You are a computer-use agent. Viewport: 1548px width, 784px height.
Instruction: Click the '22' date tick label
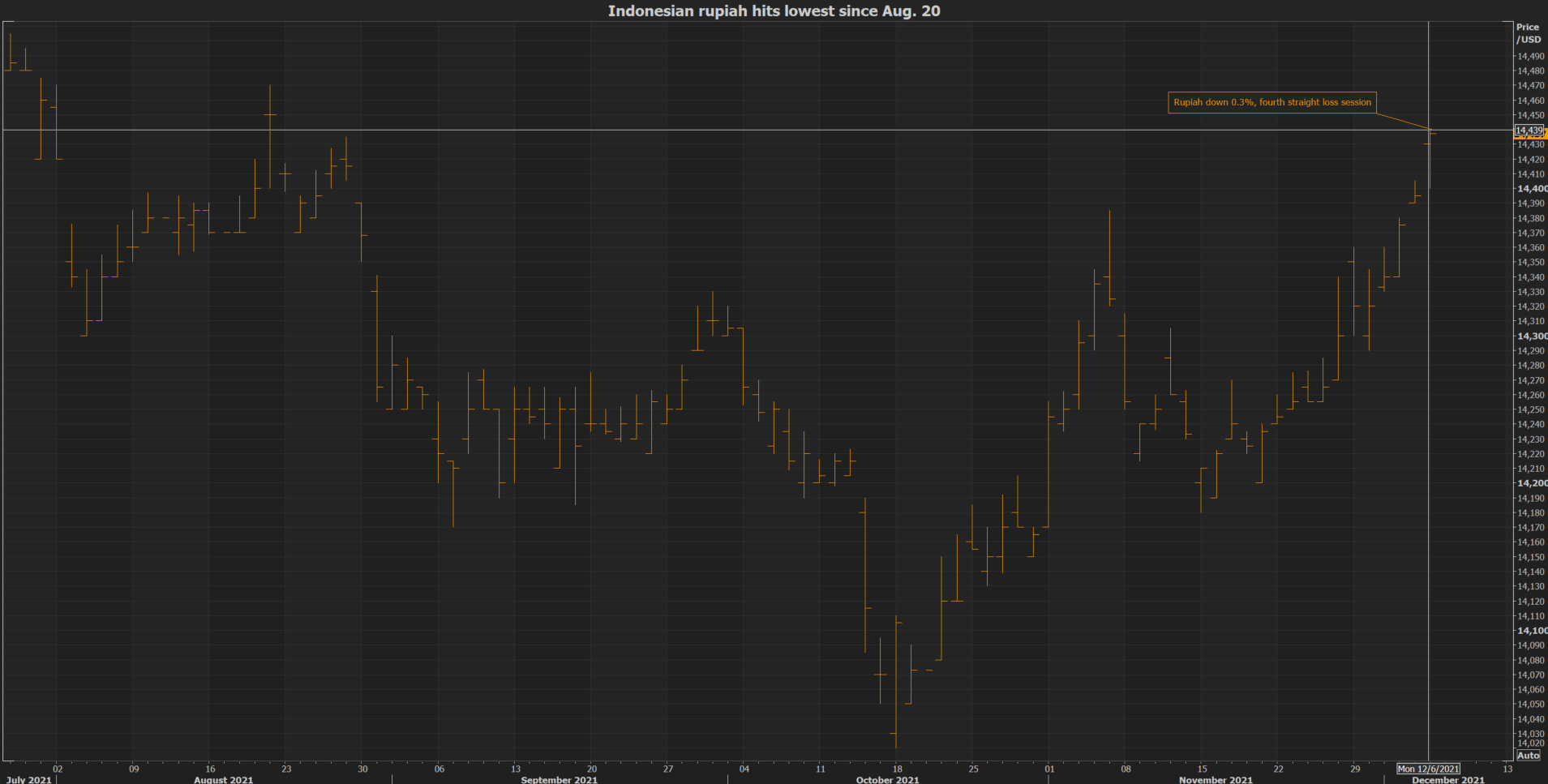point(1279,769)
